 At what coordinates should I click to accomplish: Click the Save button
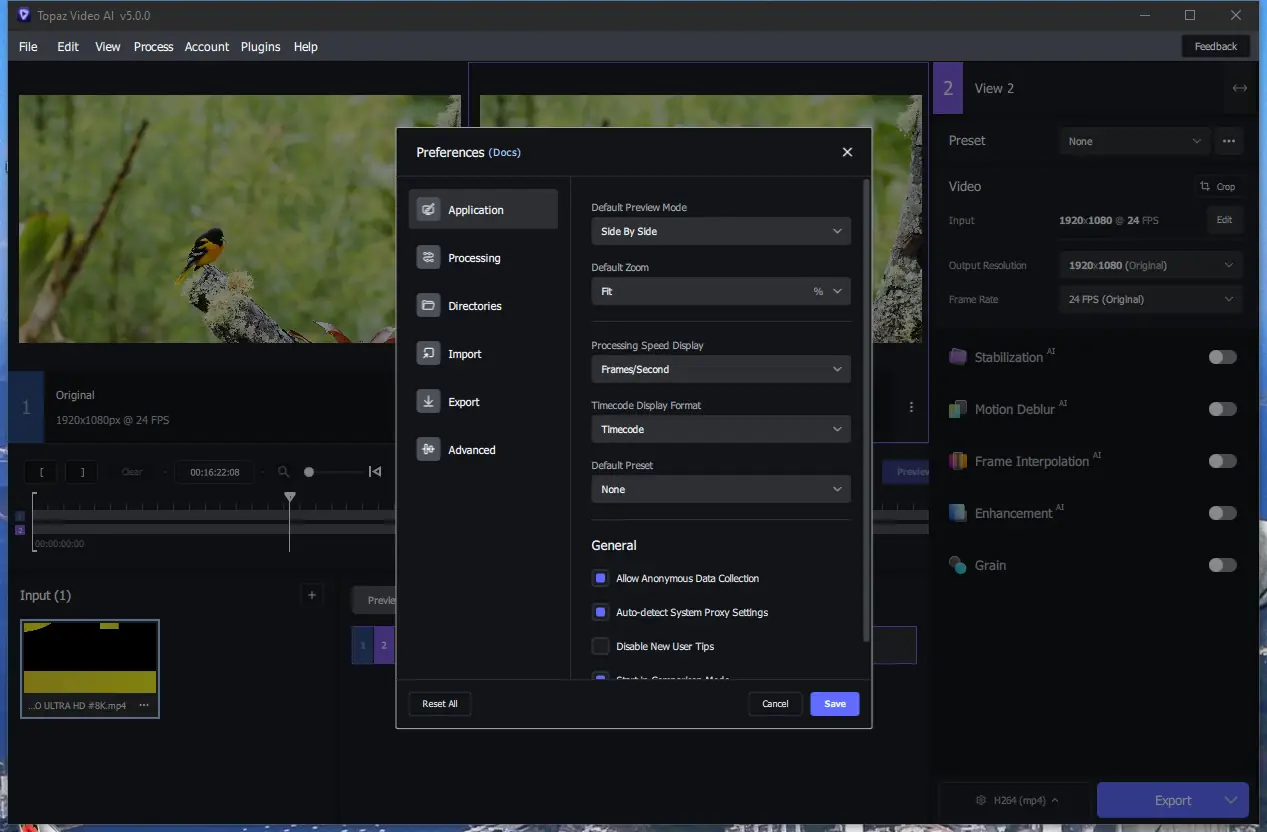pyautogui.click(x=835, y=704)
